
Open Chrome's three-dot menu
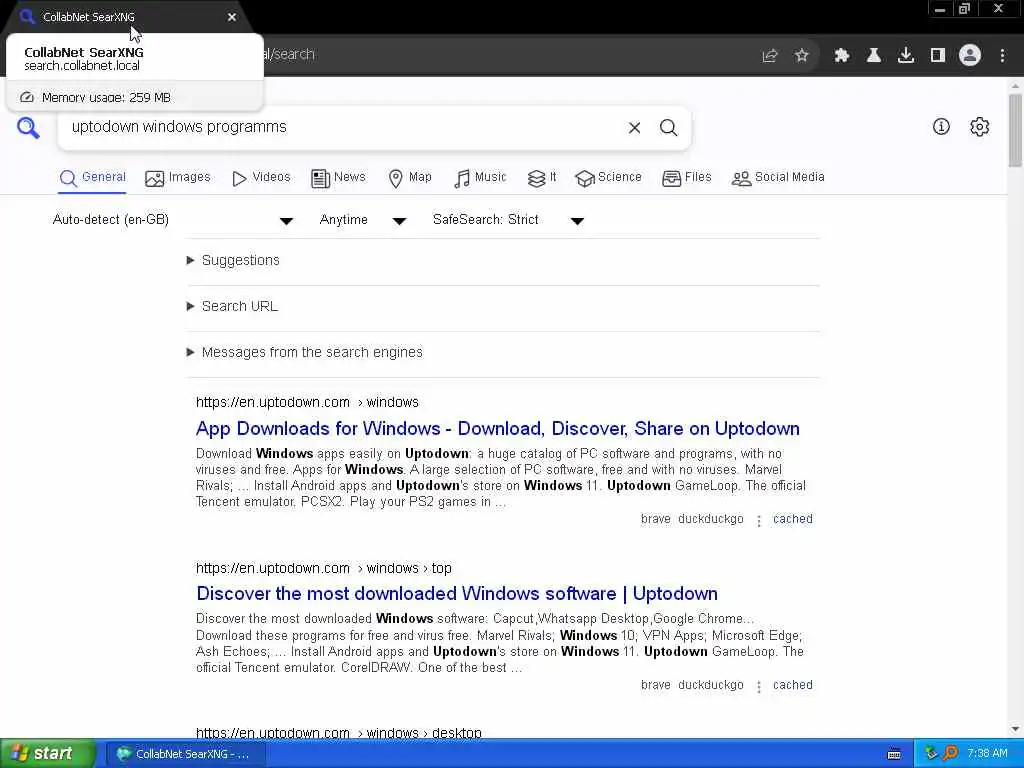[1002, 56]
